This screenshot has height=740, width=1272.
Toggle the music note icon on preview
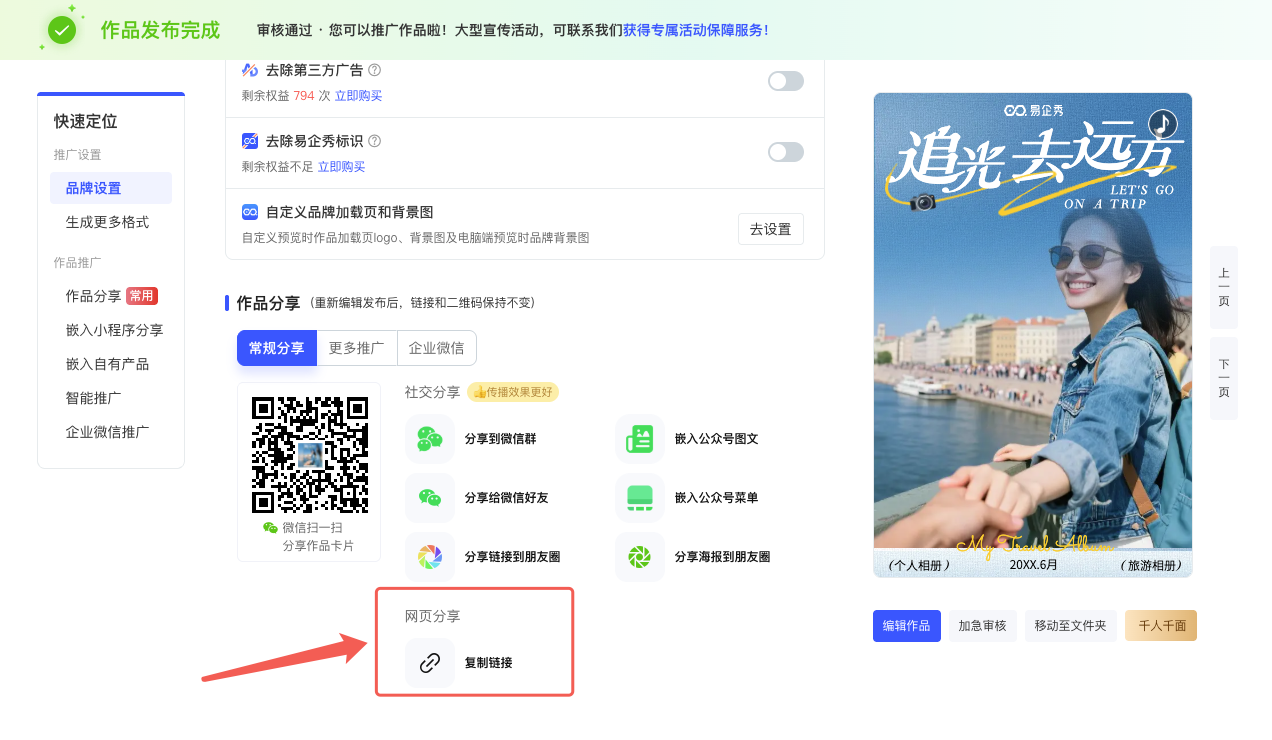(1162, 123)
